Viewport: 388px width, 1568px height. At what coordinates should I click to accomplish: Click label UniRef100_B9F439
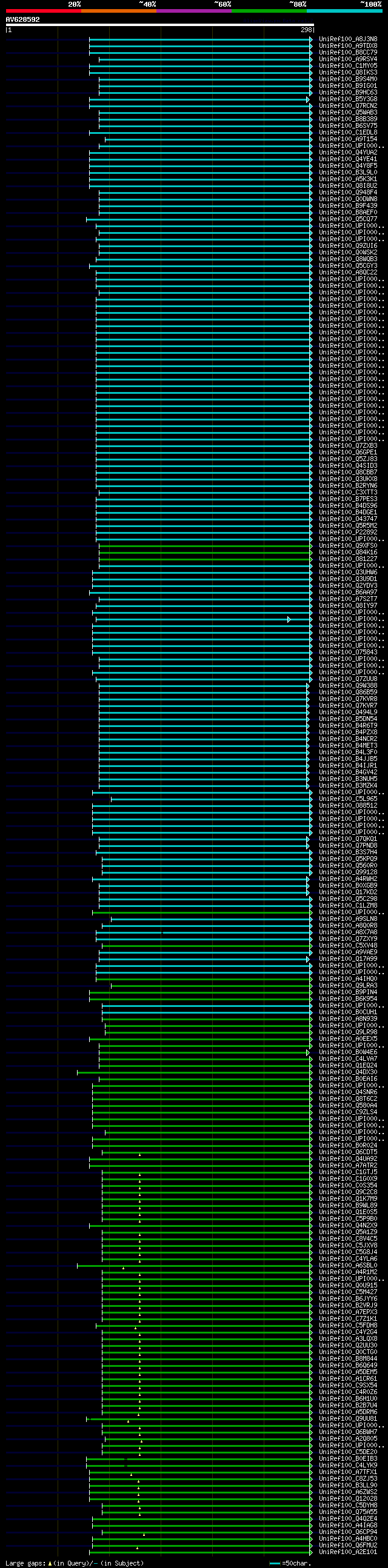pos(348,206)
